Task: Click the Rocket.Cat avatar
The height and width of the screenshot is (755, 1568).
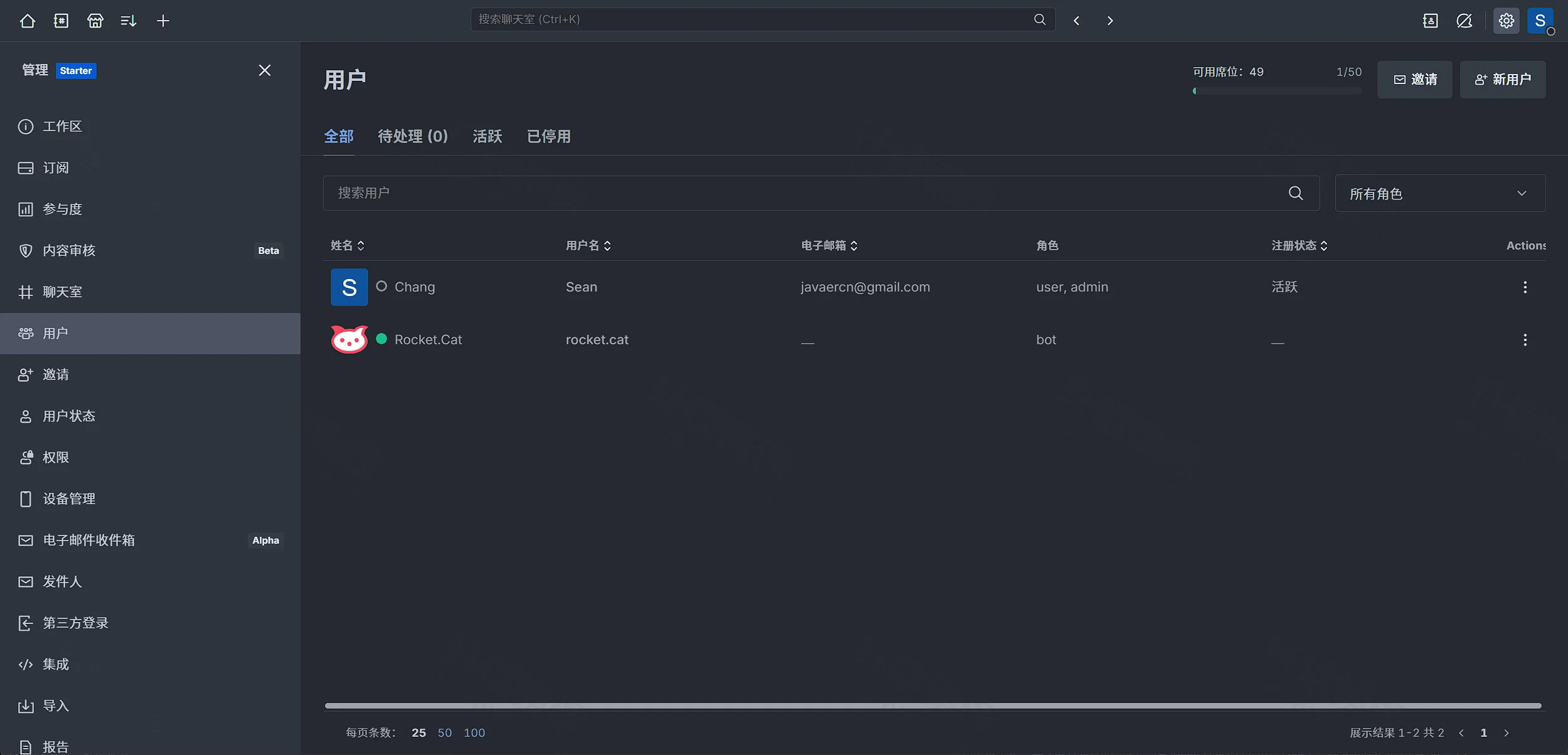Action: pyautogui.click(x=349, y=340)
